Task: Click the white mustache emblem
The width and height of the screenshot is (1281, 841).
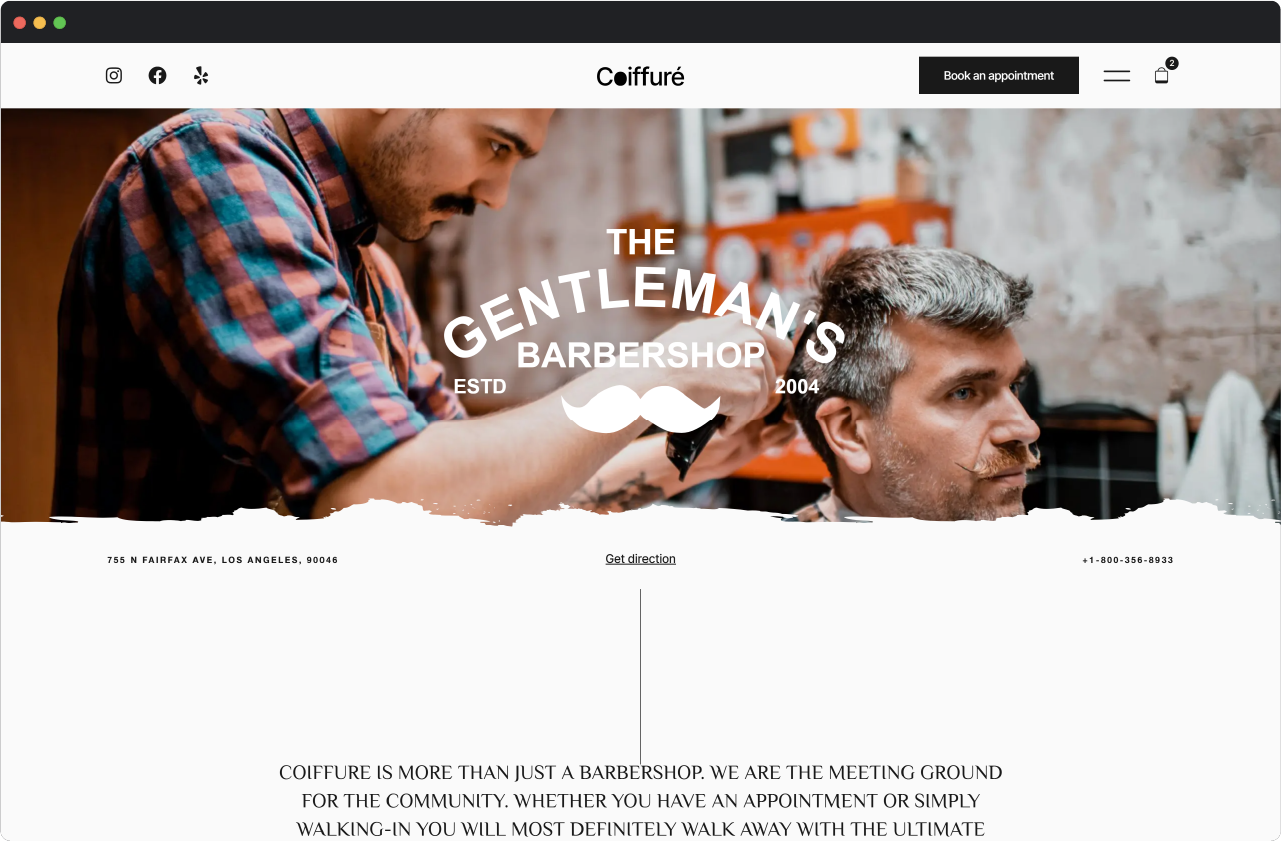Action: [641, 409]
